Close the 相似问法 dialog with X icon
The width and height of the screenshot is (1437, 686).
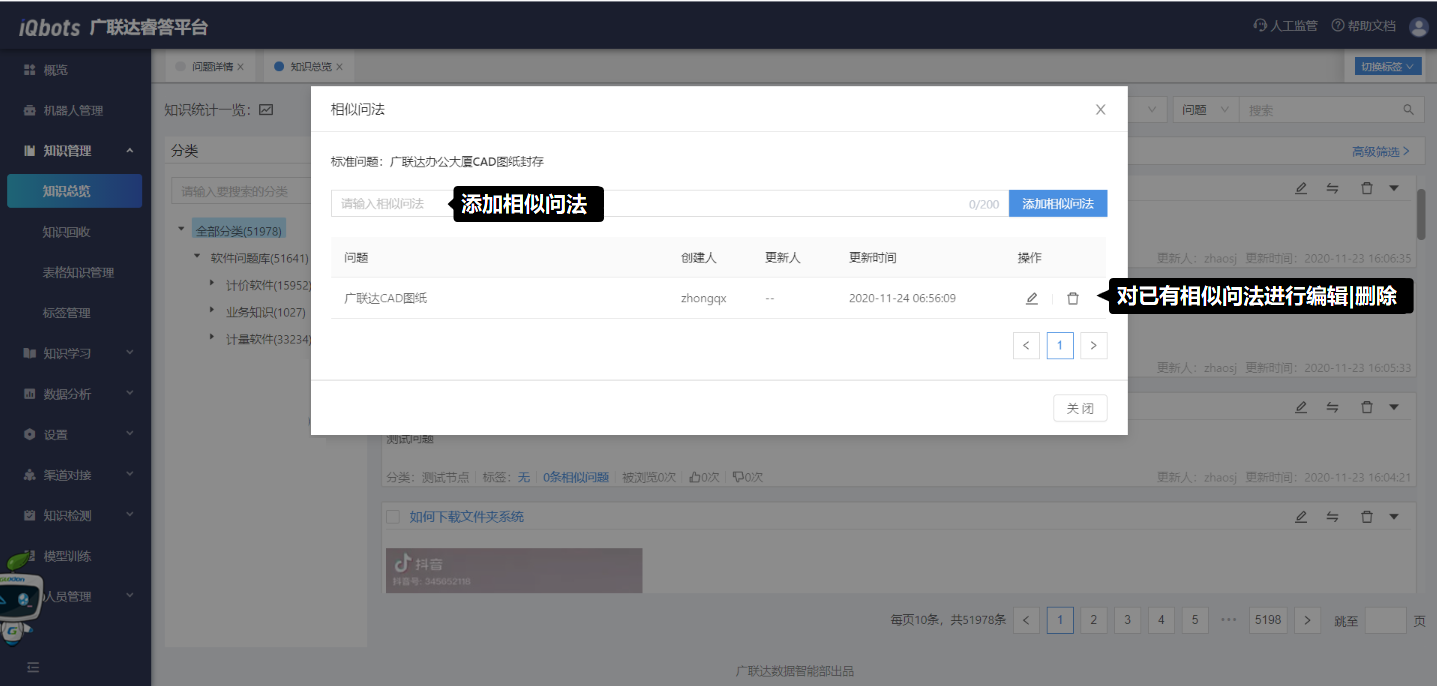point(1100,110)
